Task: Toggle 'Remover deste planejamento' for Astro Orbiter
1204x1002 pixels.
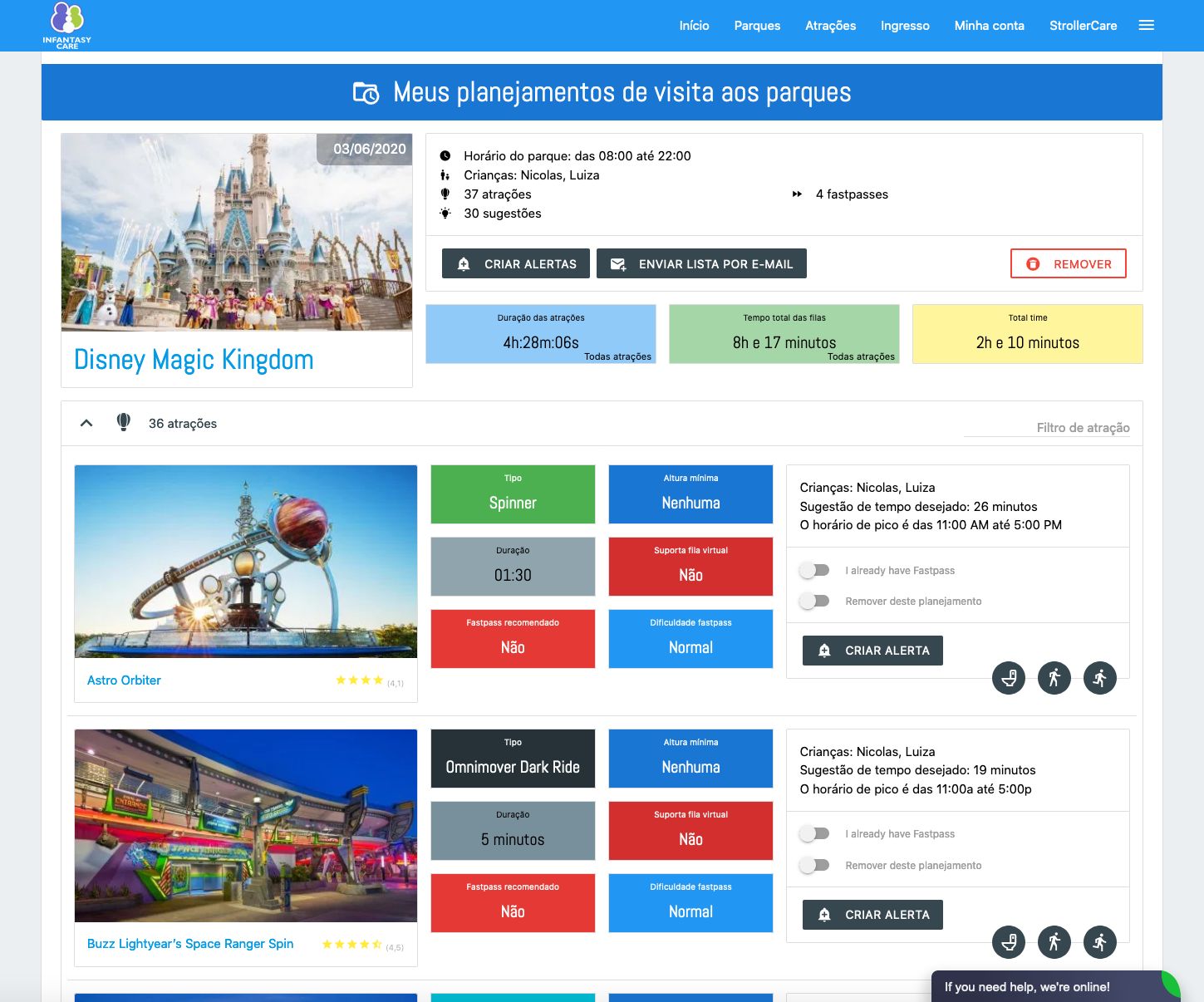Action: point(814,602)
